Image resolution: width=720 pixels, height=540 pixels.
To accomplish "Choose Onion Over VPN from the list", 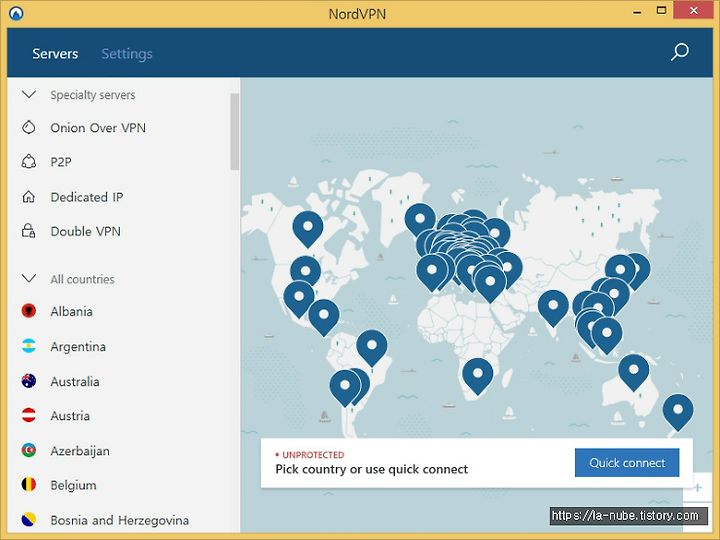I will coord(98,128).
